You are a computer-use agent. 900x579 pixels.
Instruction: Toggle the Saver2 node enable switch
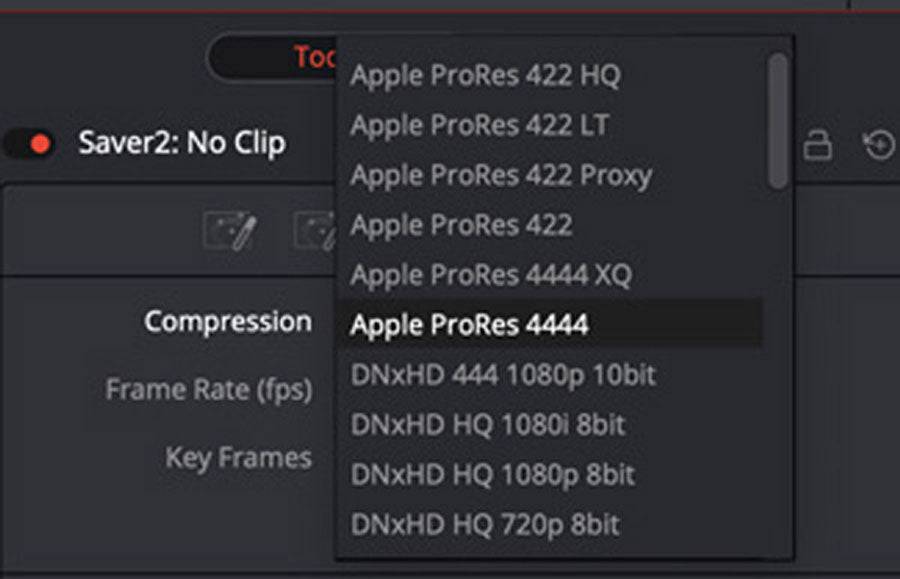pyautogui.click(x=30, y=143)
